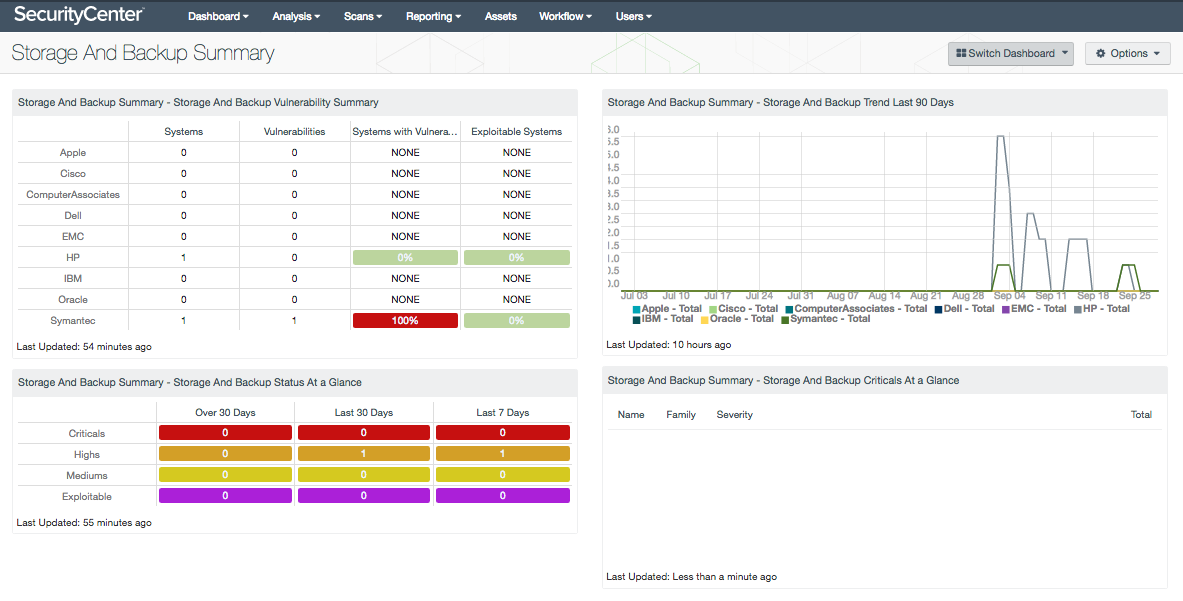Sort by the Name column header
The height and width of the screenshot is (601, 1183).
pos(631,415)
